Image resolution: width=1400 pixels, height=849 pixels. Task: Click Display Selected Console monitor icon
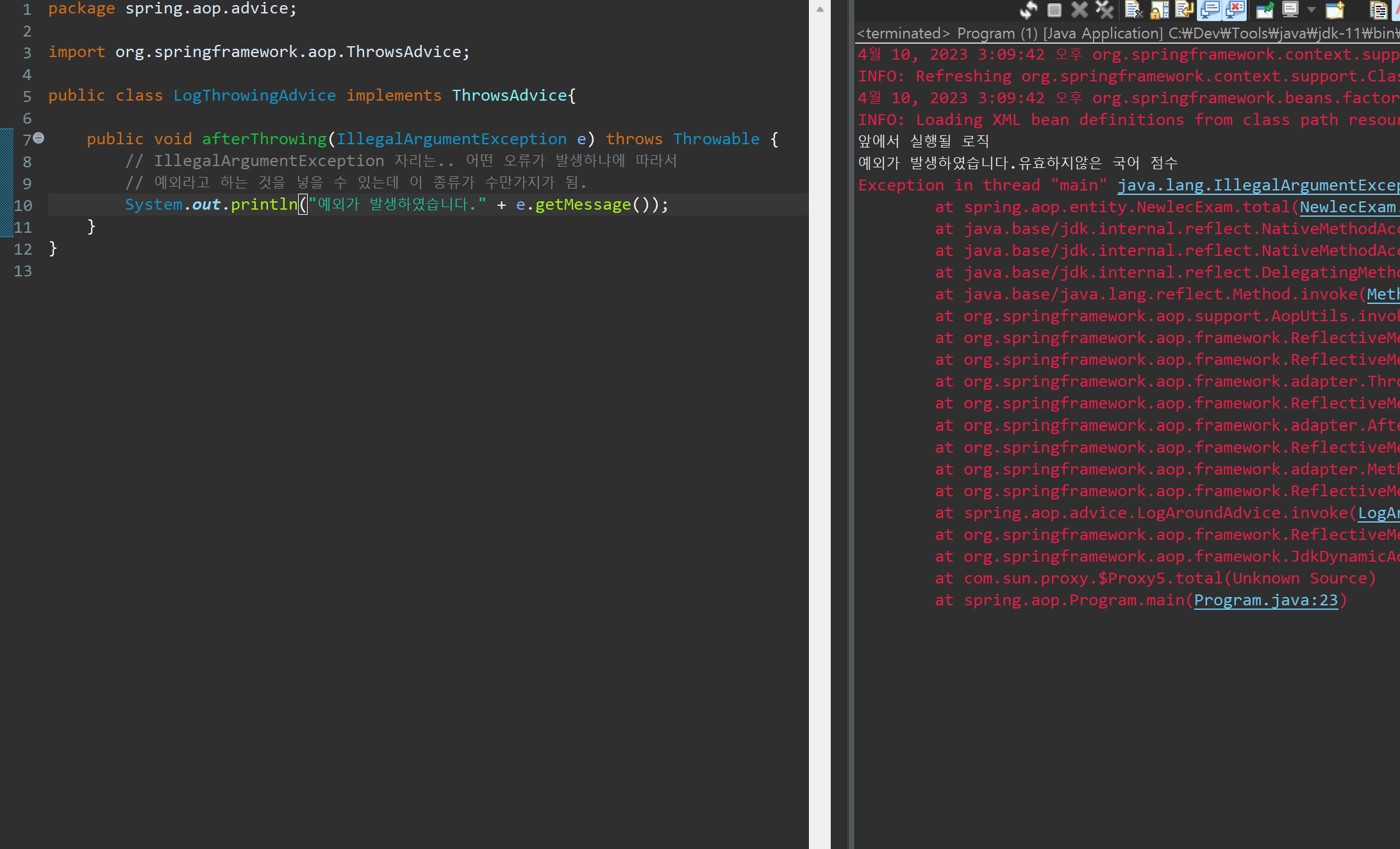pos(1290,10)
